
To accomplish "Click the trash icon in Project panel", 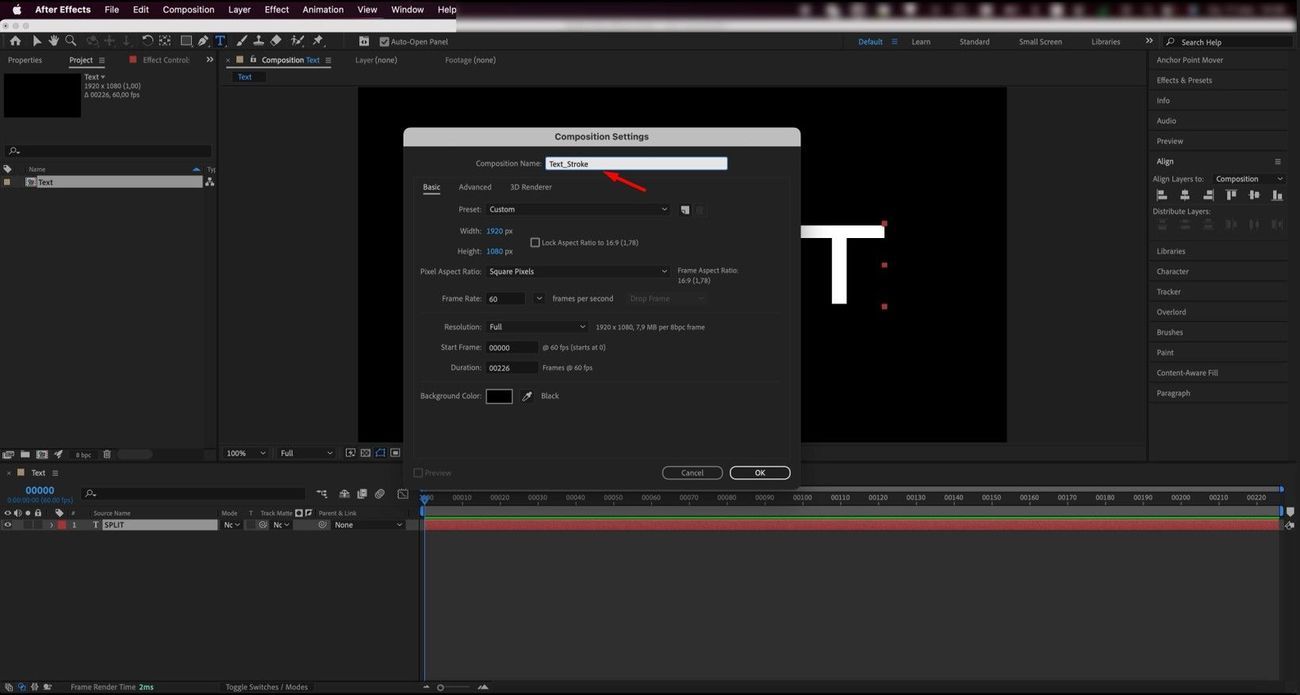I will [x=107, y=454].
